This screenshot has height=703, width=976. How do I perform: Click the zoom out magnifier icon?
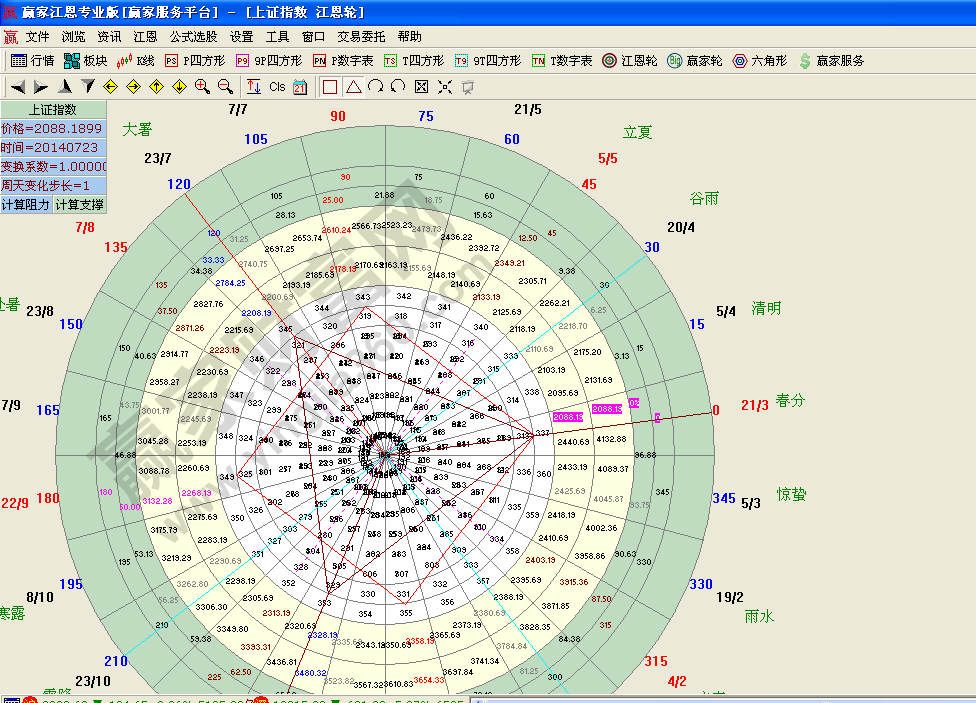[225, 87]
